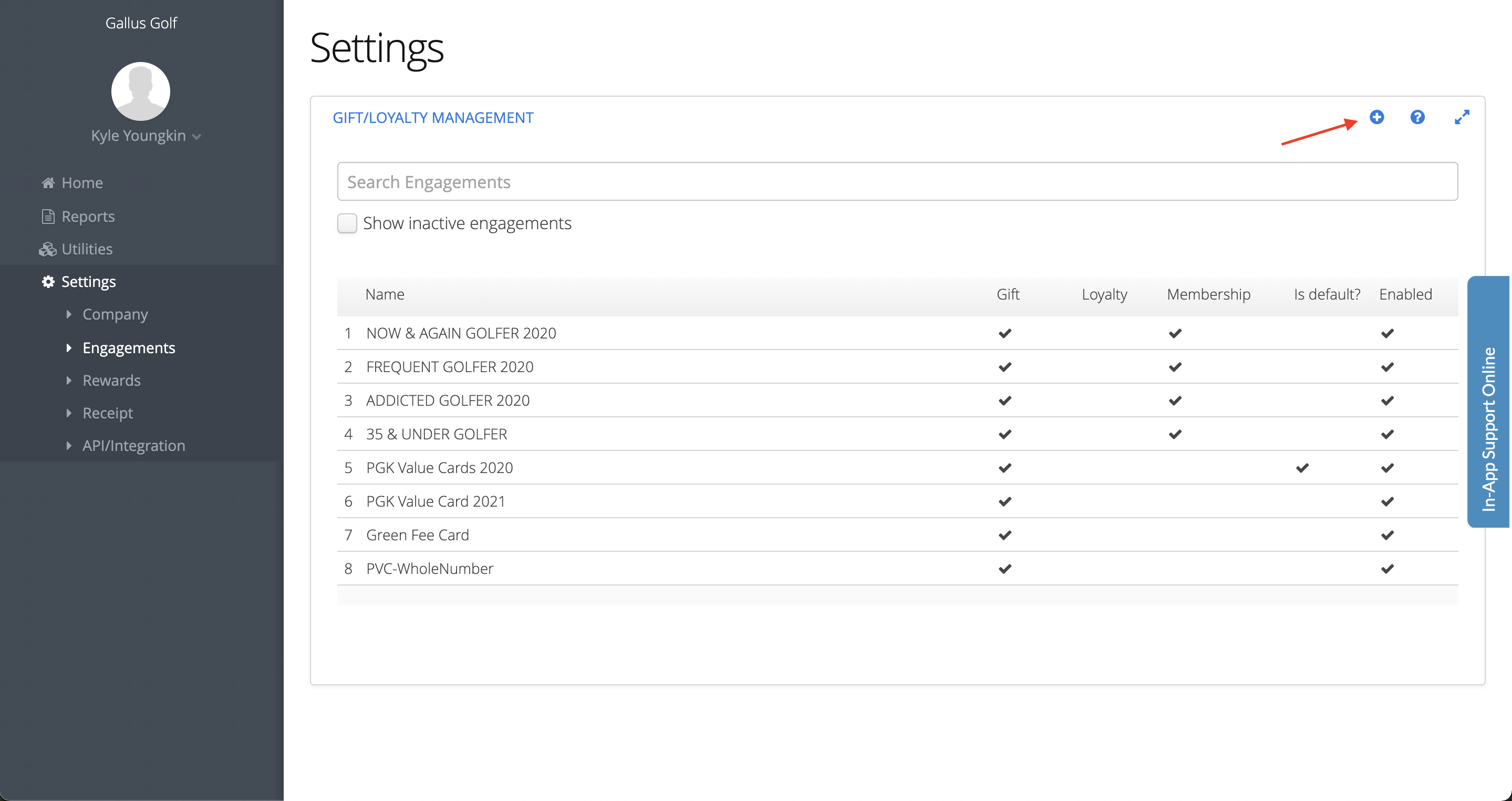1512x801 pixels.
Task: Click the blue plus icon to add engagement
Action: tap(1376, 117)
